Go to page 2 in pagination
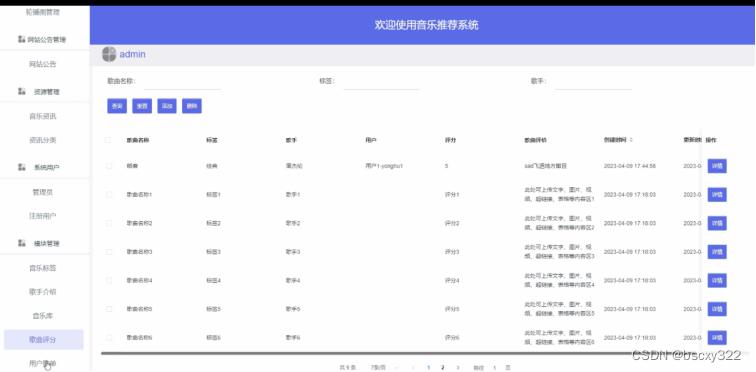The height and width of the screenshot is (372, 756). click(x=443, y=367)
